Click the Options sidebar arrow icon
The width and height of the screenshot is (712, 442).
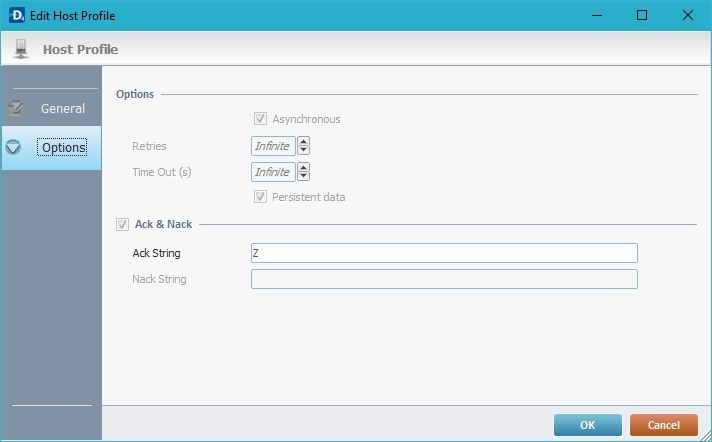pos(15,147)
